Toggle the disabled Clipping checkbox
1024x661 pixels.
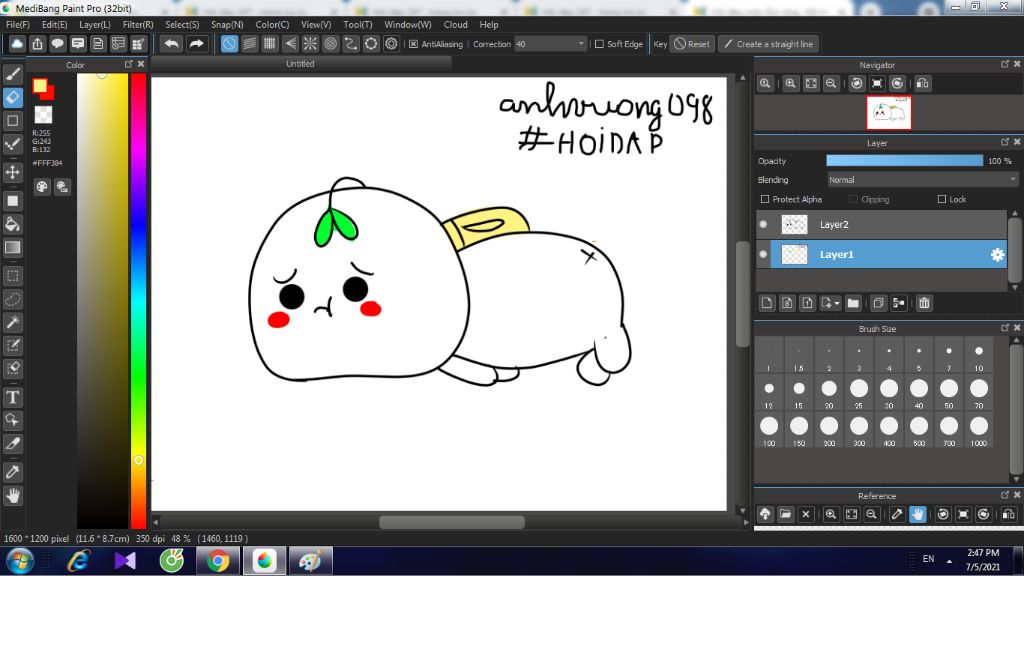click(x=853, y=199)
